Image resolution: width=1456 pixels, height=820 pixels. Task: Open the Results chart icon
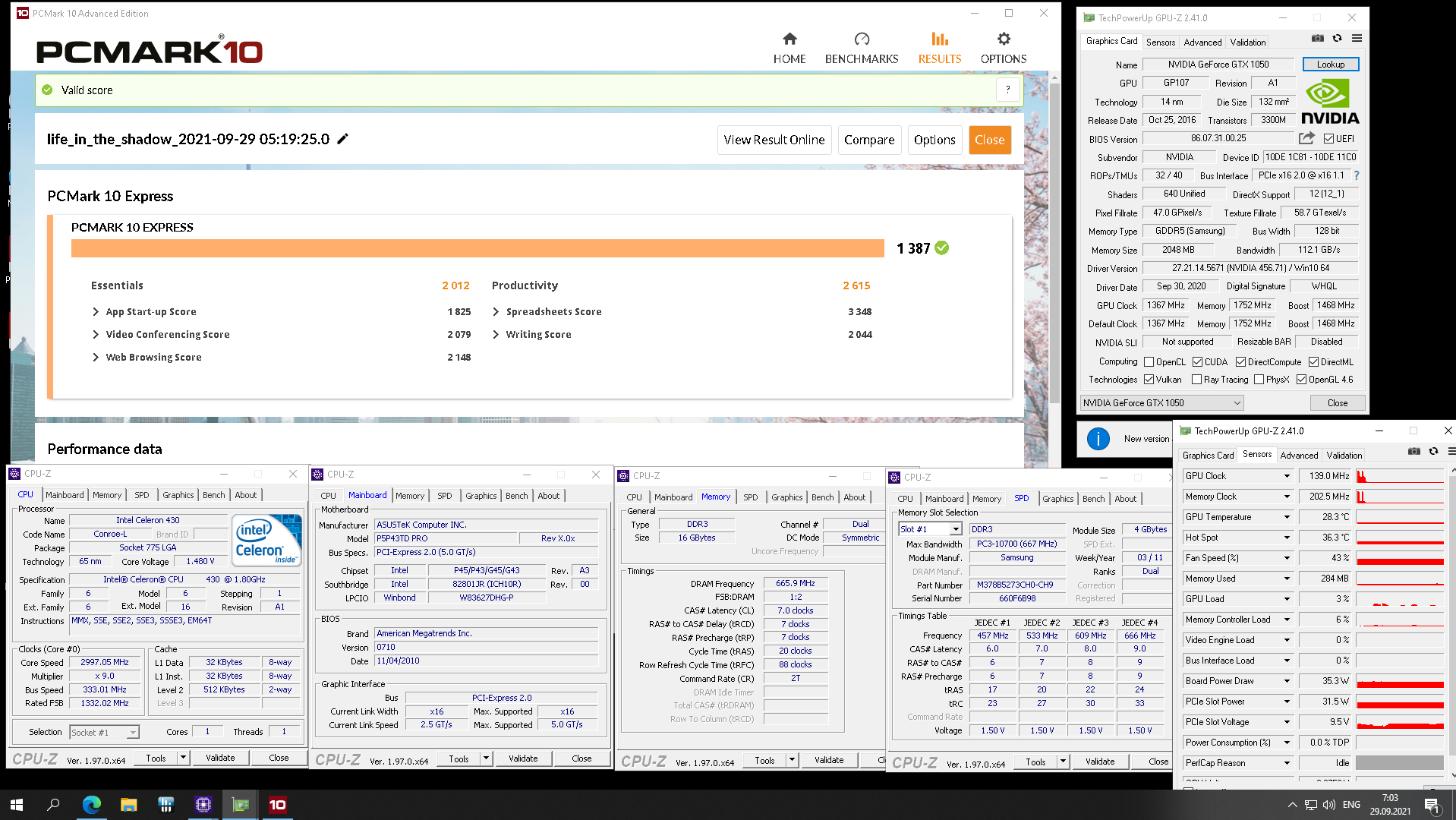point(940,39)
